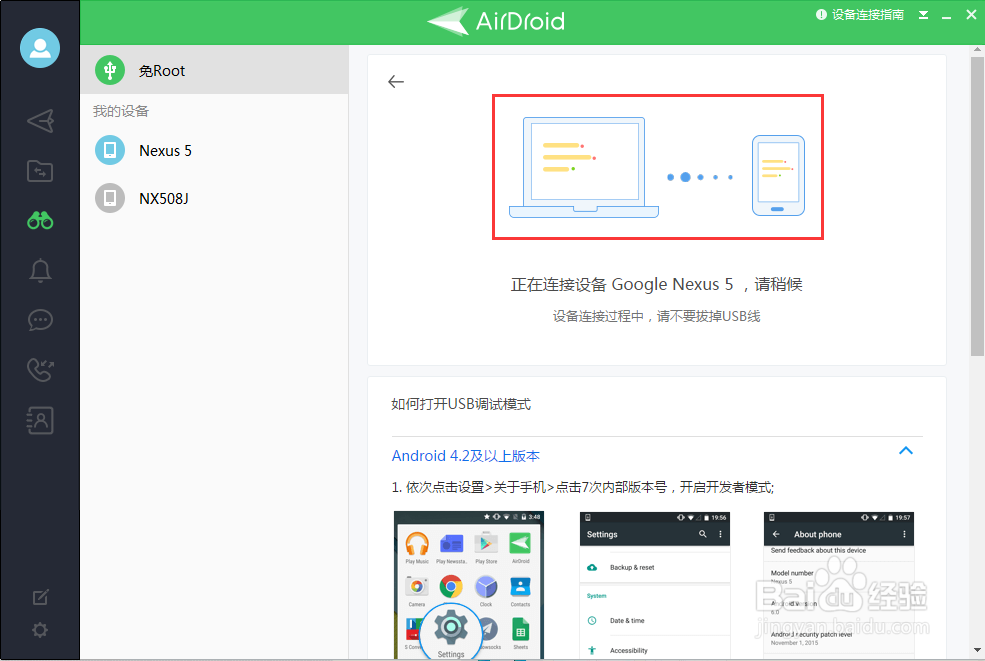Click the blue Nexus 5 device icon

110,150
